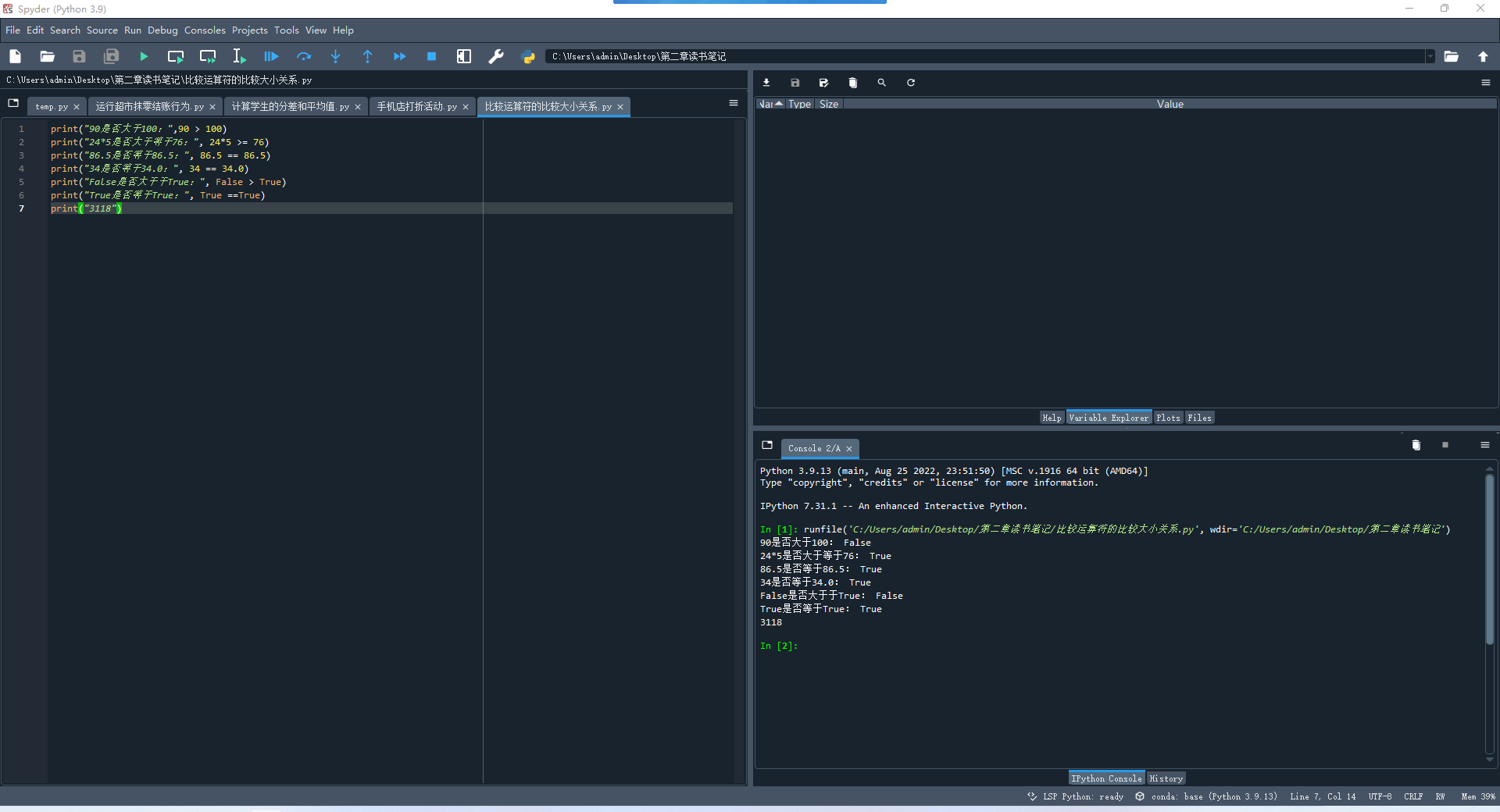This screenshot has height=812, width=1500.
Task: Open the Debug menu
Action: (163, 30)
